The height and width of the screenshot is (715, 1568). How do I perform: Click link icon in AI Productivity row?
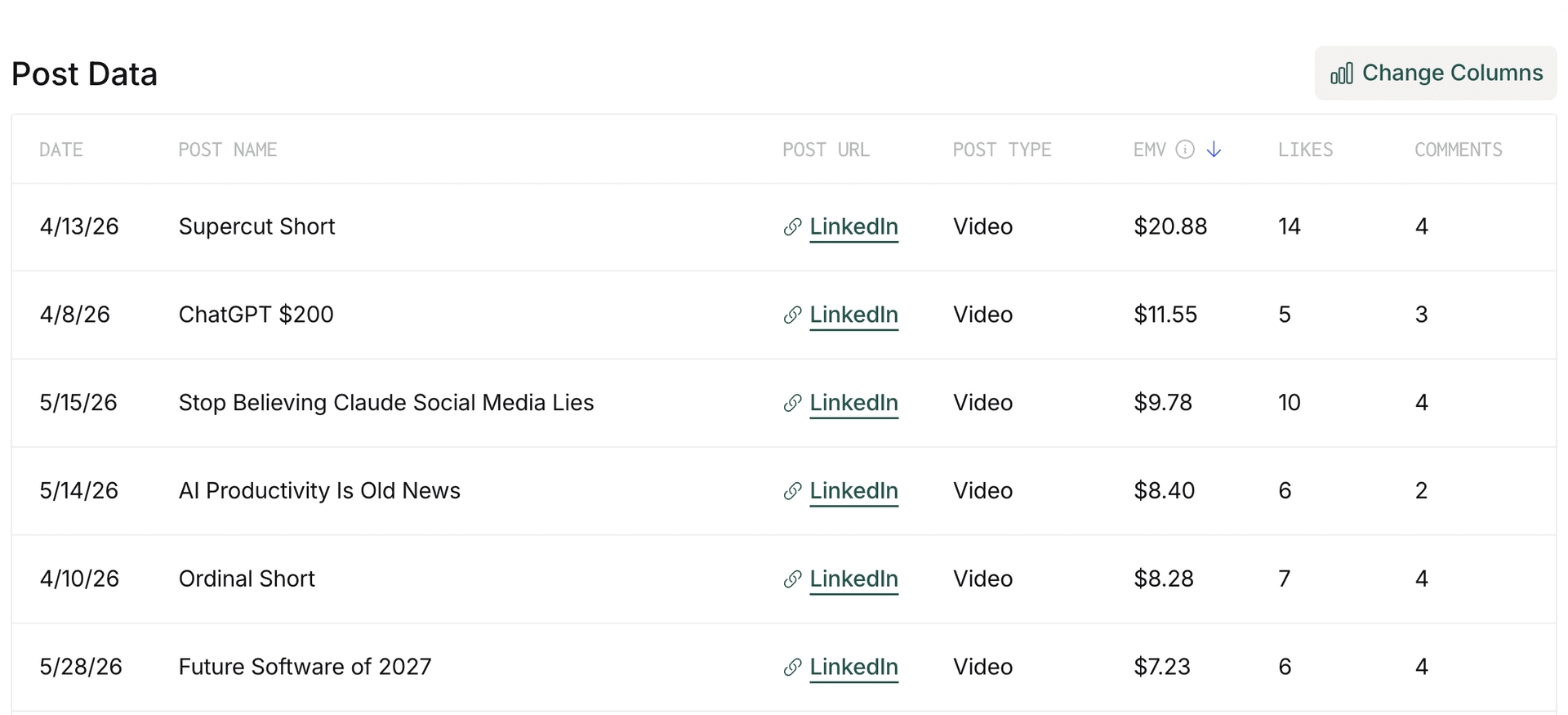tap(792, 491)
